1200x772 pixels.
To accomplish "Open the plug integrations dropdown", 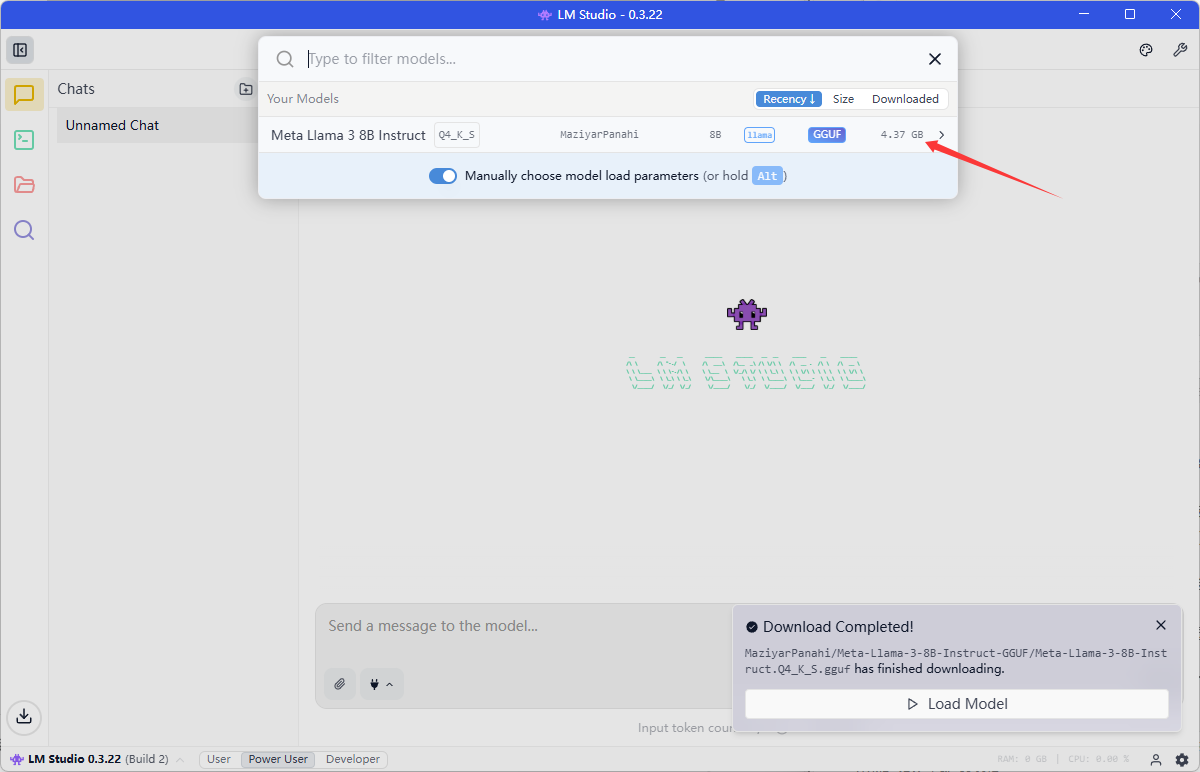I will pyautogui.click(x=382, y=684).
